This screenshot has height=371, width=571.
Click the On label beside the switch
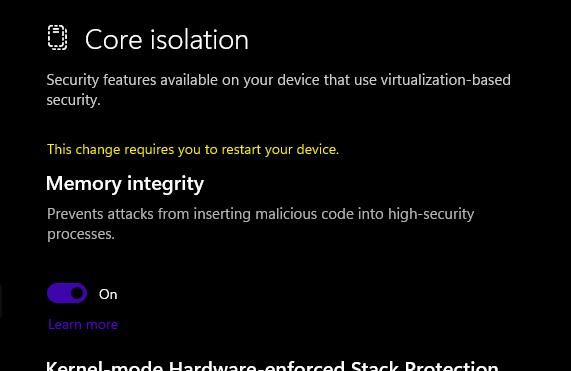point(108,294)
